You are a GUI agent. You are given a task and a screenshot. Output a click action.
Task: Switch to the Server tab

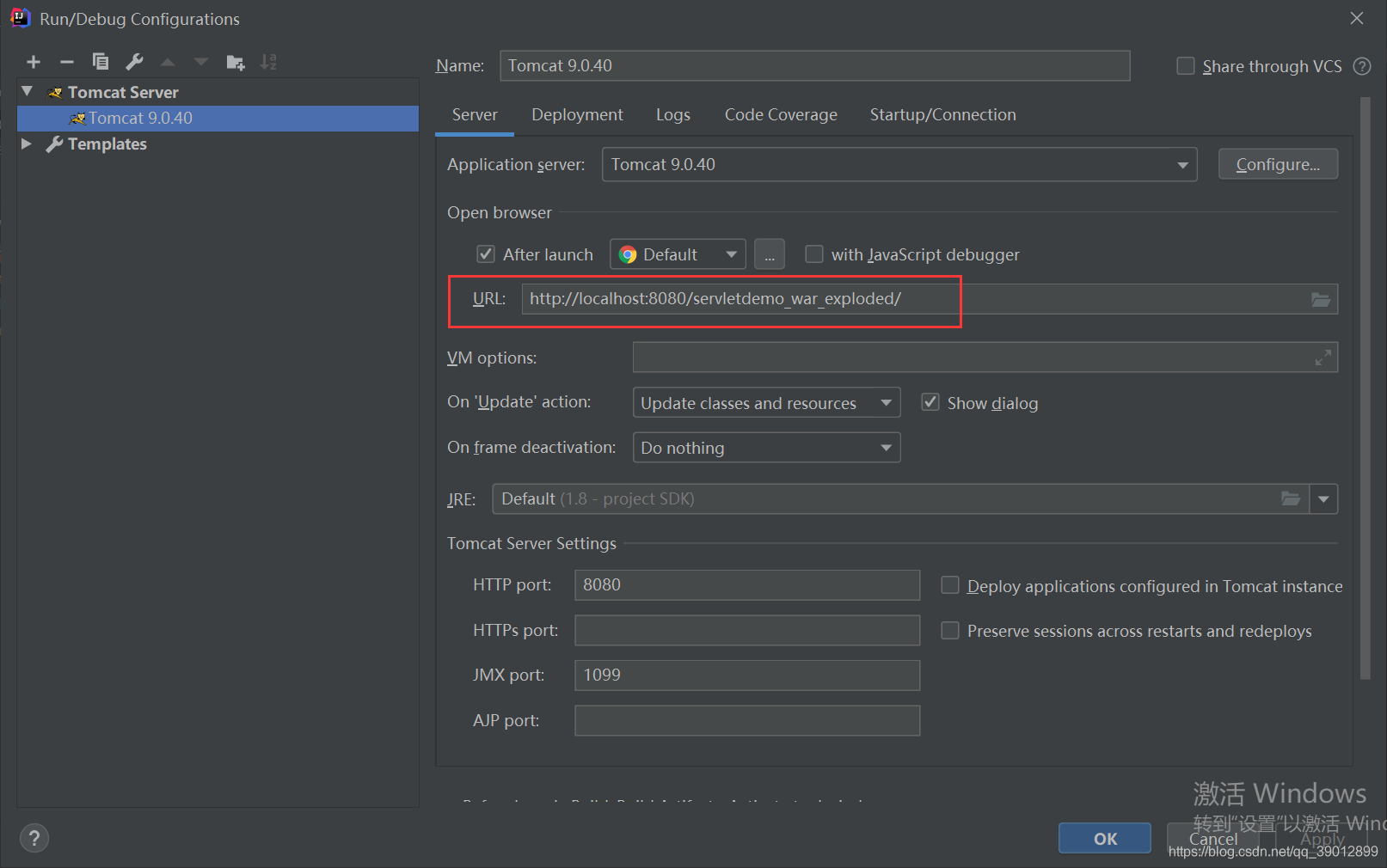(x=475, y=115)
